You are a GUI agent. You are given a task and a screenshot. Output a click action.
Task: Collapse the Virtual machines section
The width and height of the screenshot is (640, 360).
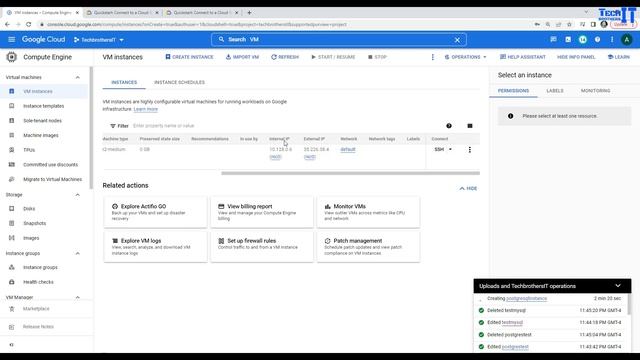point(78,77)
